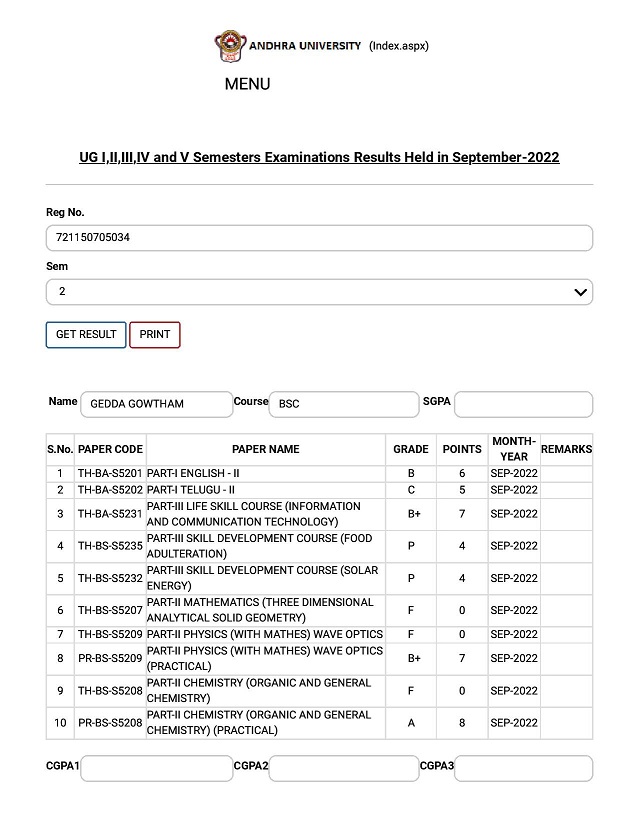638x825 pixels.
Task: Click the Food Adulteration paper name
Action: (259, 546)
